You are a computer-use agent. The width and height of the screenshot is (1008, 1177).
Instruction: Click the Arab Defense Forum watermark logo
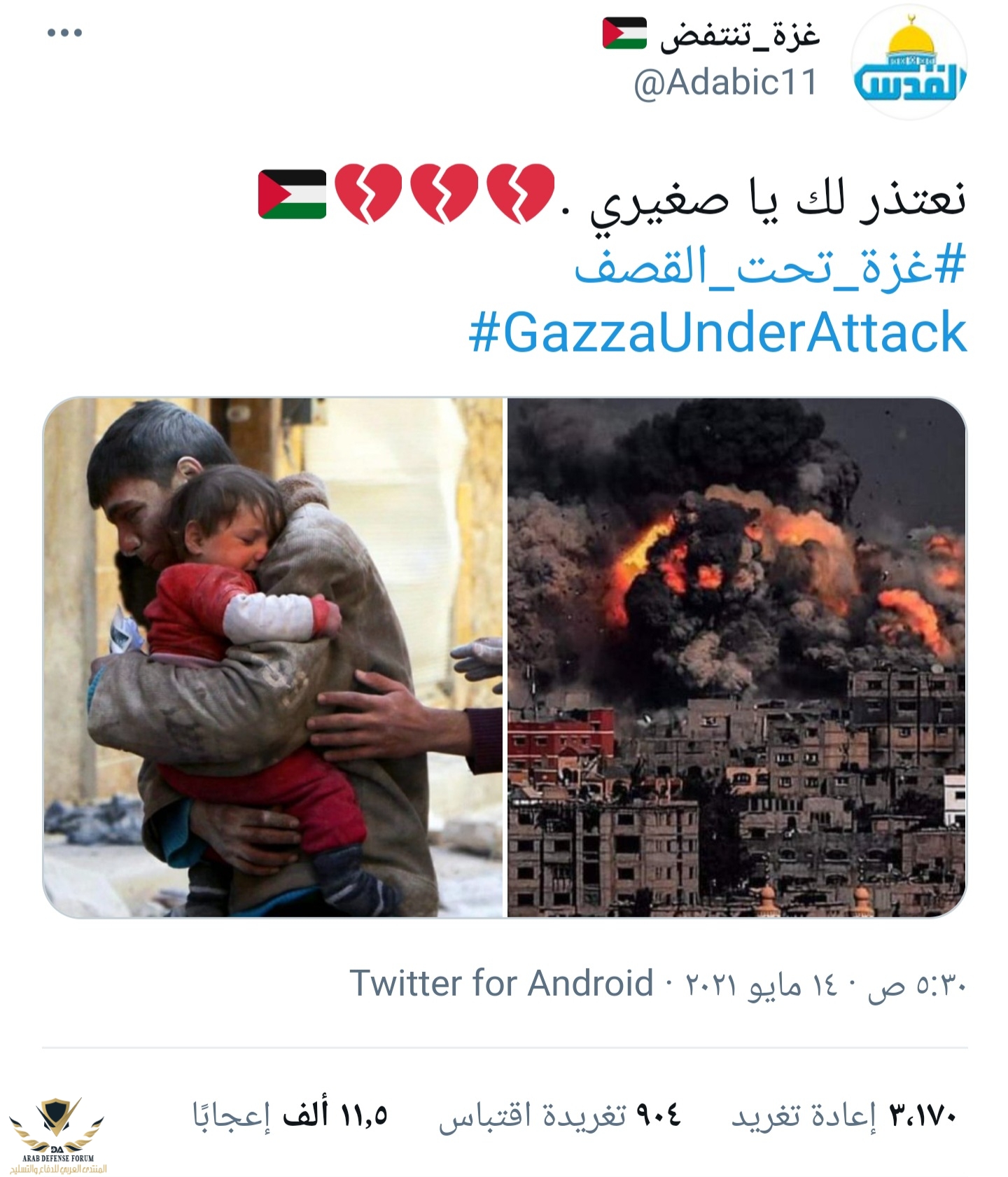(59, 1135)
